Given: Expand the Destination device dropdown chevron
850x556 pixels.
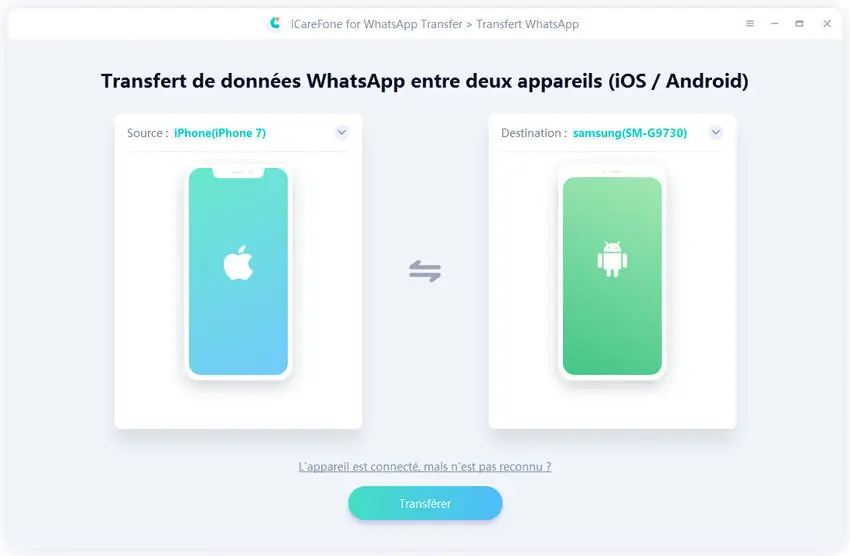Looking at the screenshot, I should pos(716,132).
